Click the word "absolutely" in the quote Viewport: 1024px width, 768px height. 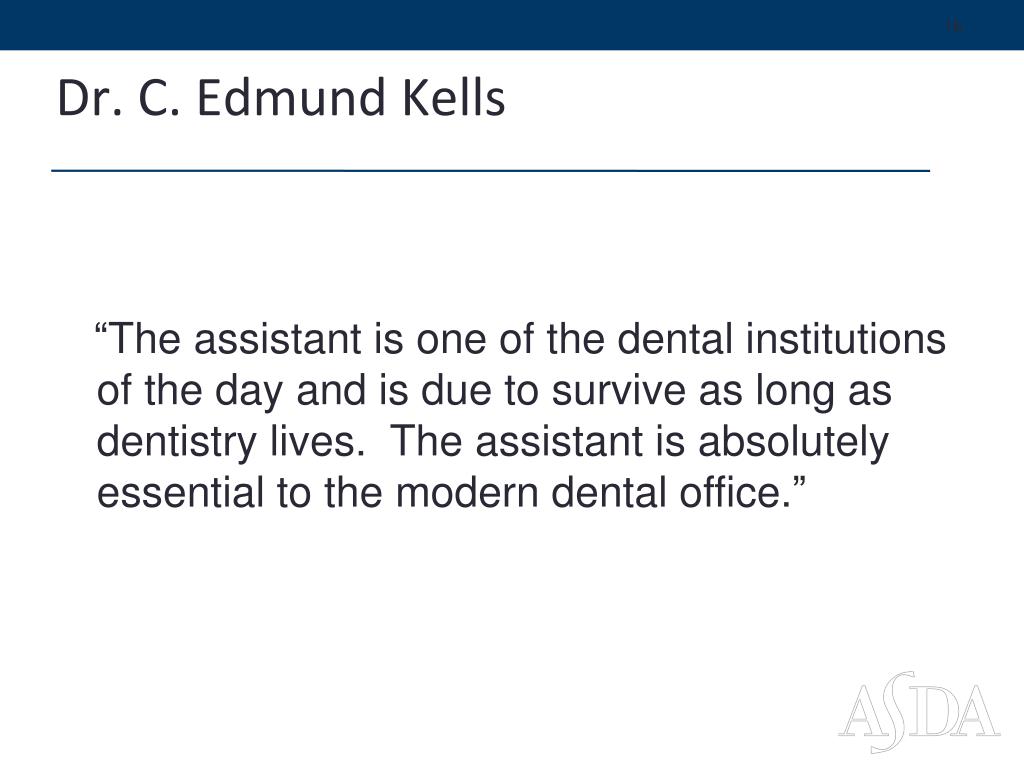[793, 442]
